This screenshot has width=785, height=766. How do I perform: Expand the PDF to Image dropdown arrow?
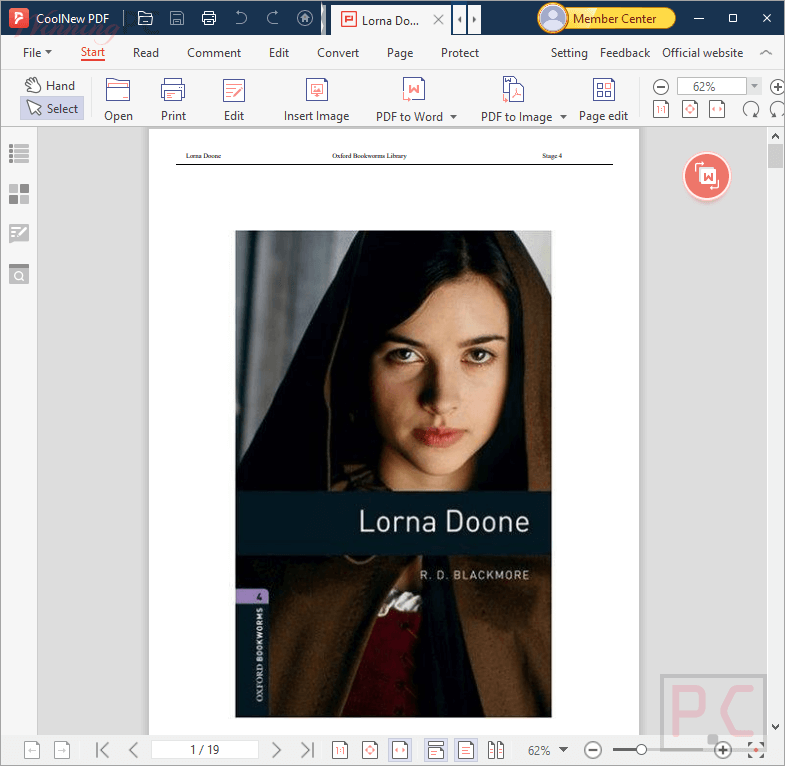click(x=563, y=117)
